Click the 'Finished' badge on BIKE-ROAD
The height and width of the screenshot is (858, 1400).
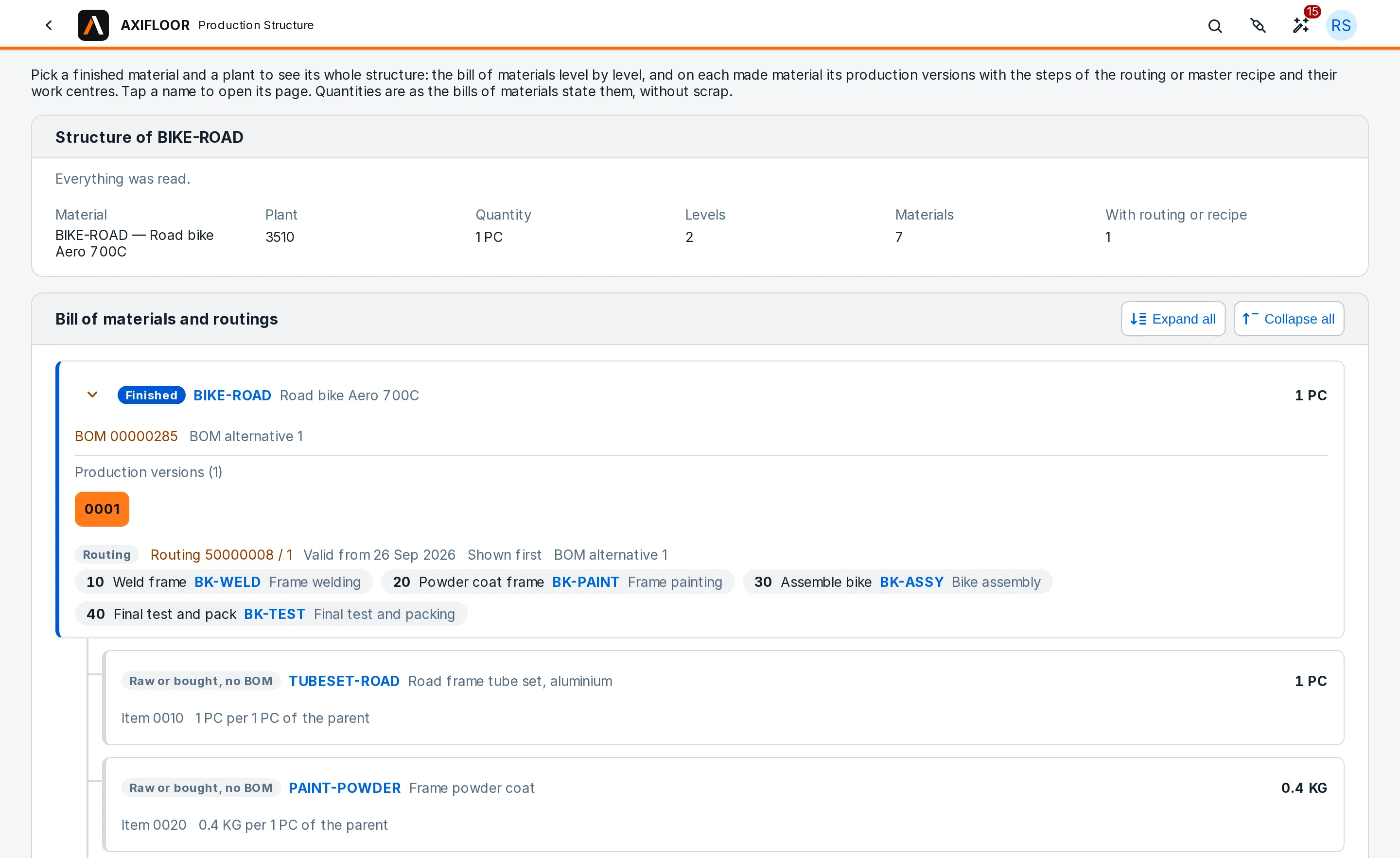(x=151, y=395)
